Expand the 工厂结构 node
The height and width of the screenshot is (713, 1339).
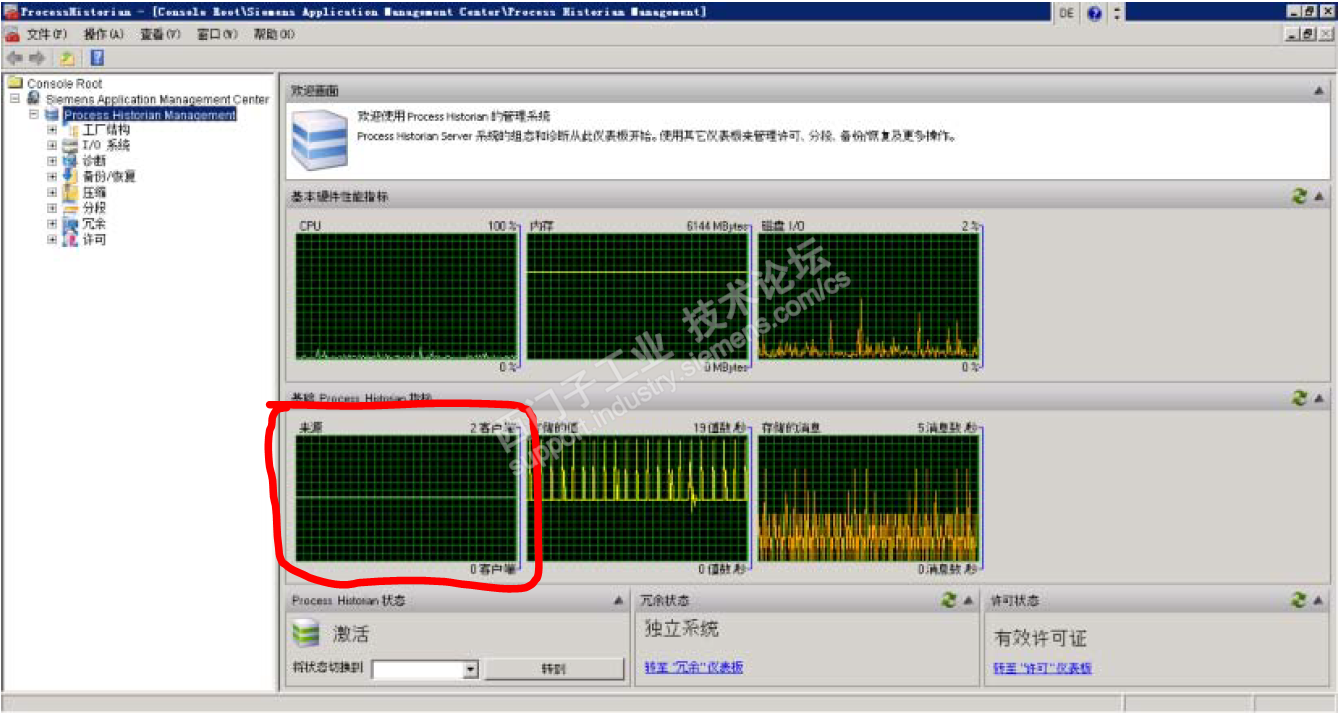(51, 130)
